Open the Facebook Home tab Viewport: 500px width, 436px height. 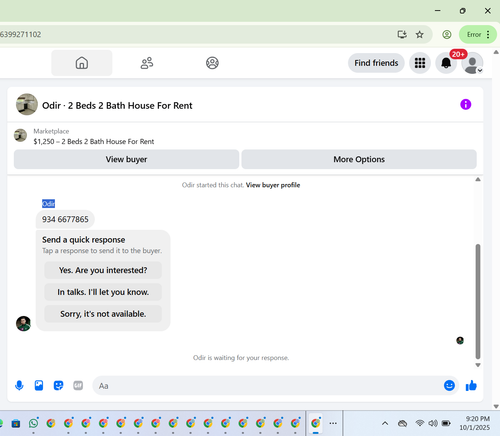tap(82, 63)
